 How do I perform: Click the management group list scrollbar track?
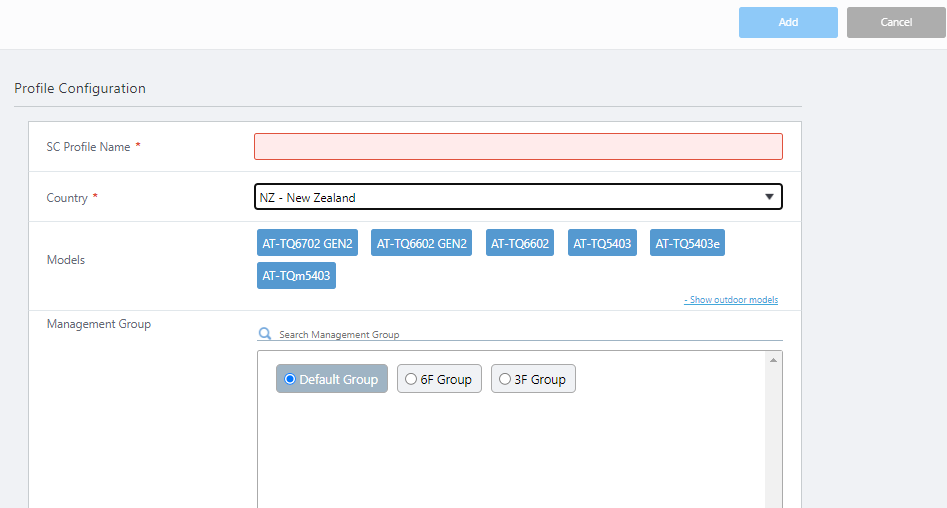[x=773, y=440]
